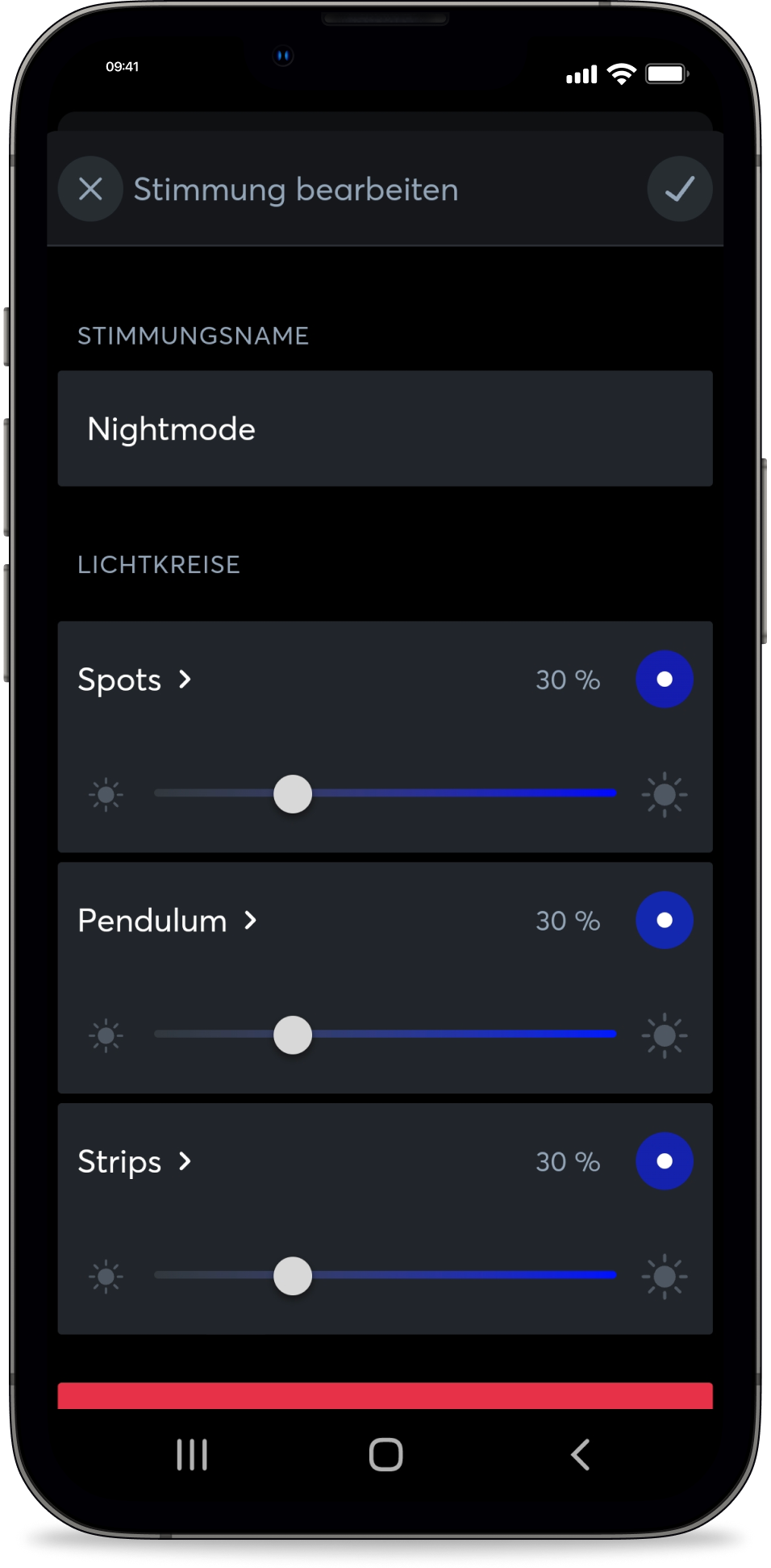Tap the bright sun icon for Spots

pos(665,795)
